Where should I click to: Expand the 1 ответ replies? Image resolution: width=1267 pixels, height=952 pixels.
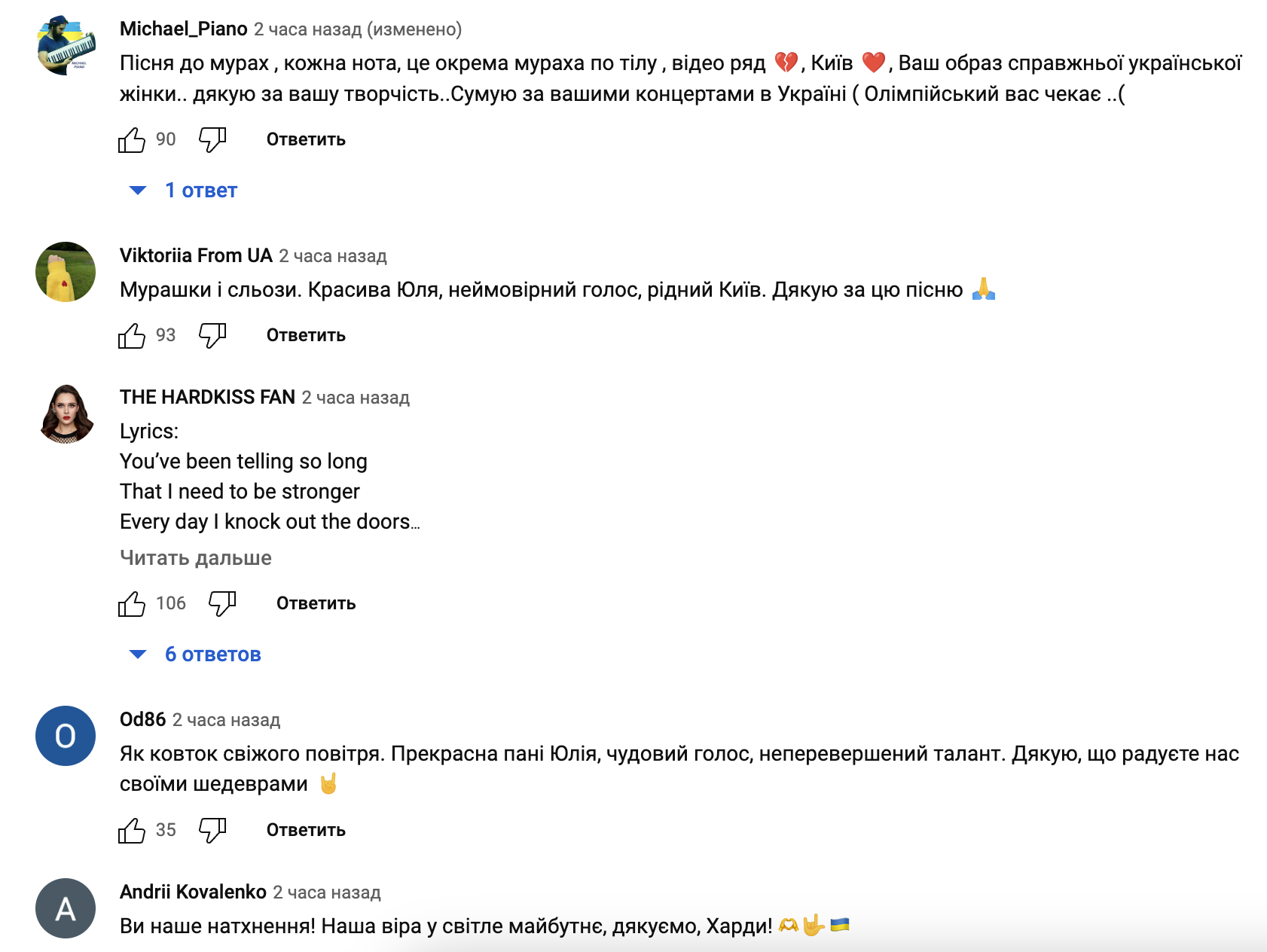coord(184,191)
